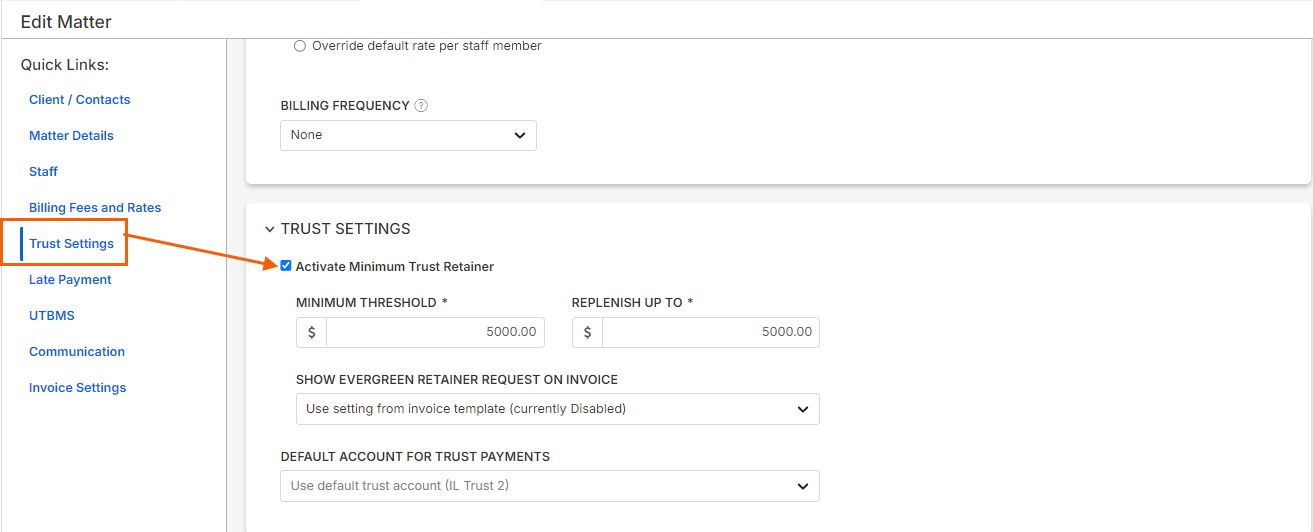This screenshot has height=532, width=1313.
Task: Open Default Account for Trust Payments dropdown
Action: (x=549, y=486)
